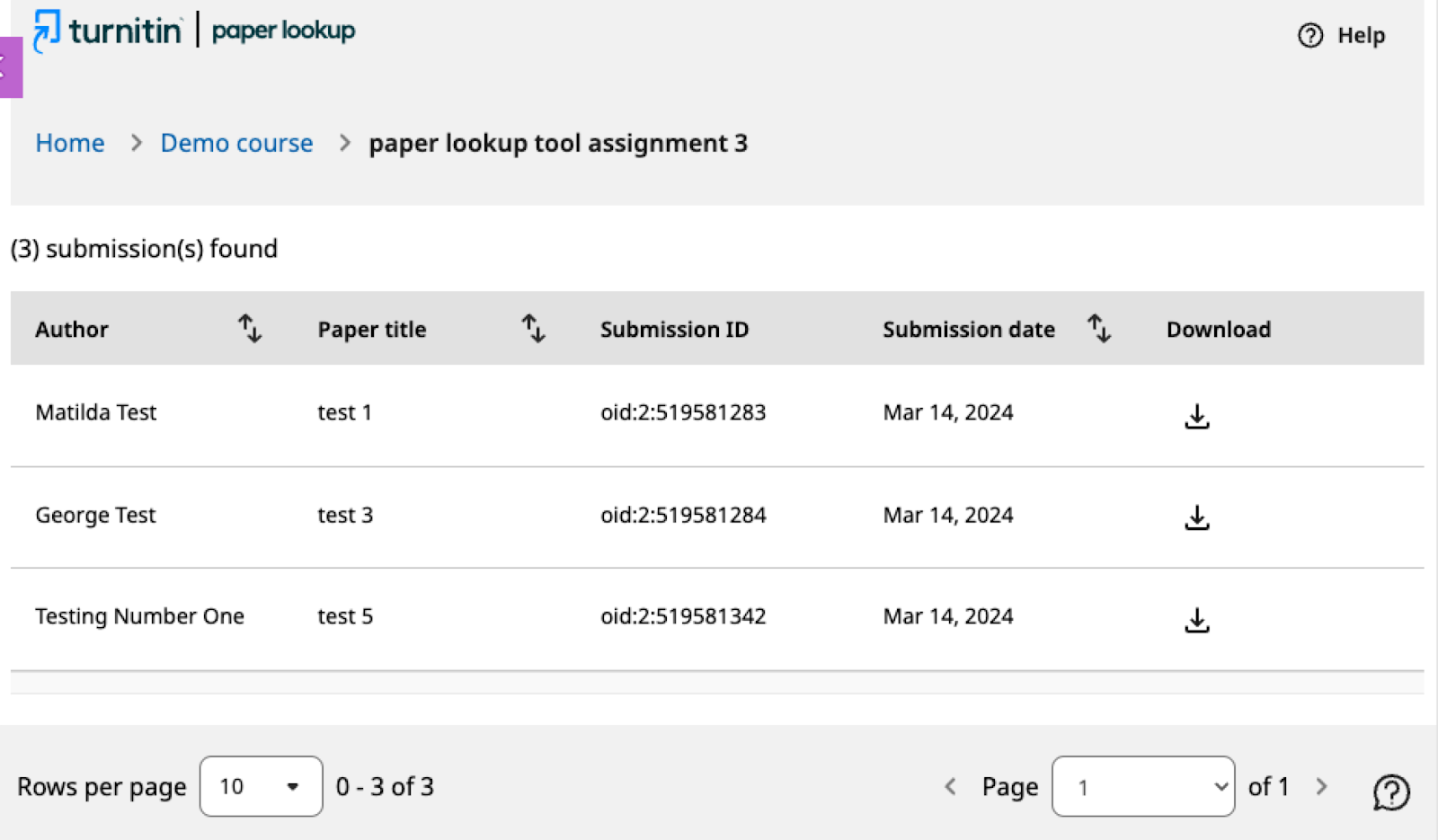
Task: Download George Test's test 3 paper
Action: pyautogui.click(x=1196, y=517)
